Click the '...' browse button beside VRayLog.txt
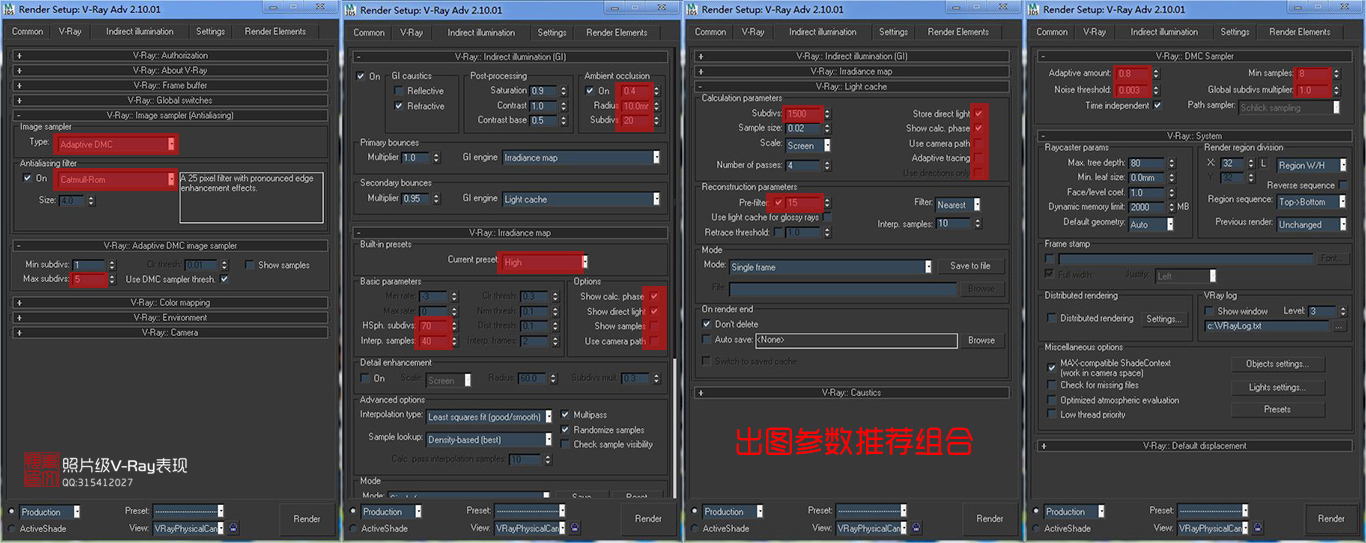This screenshot has height=543, width=1366. pyautogui.click(x=1339, y=326)
